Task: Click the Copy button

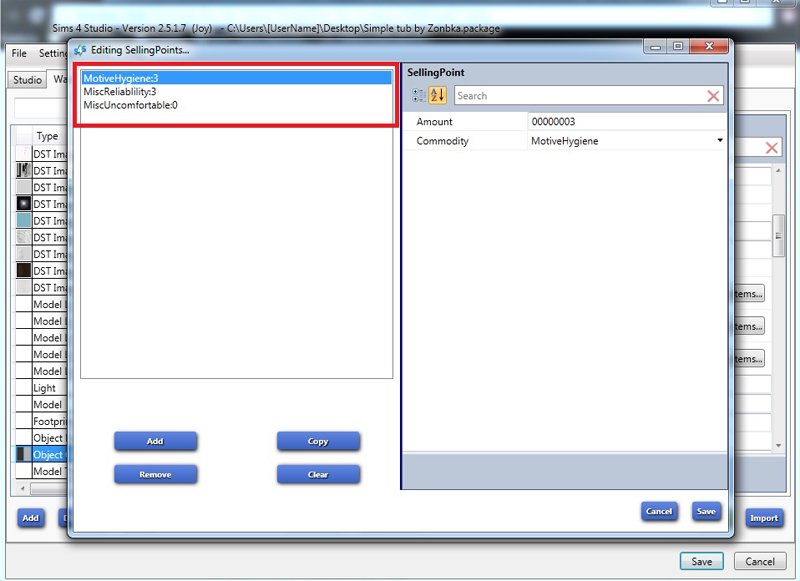Action: [x=318, y=441]
